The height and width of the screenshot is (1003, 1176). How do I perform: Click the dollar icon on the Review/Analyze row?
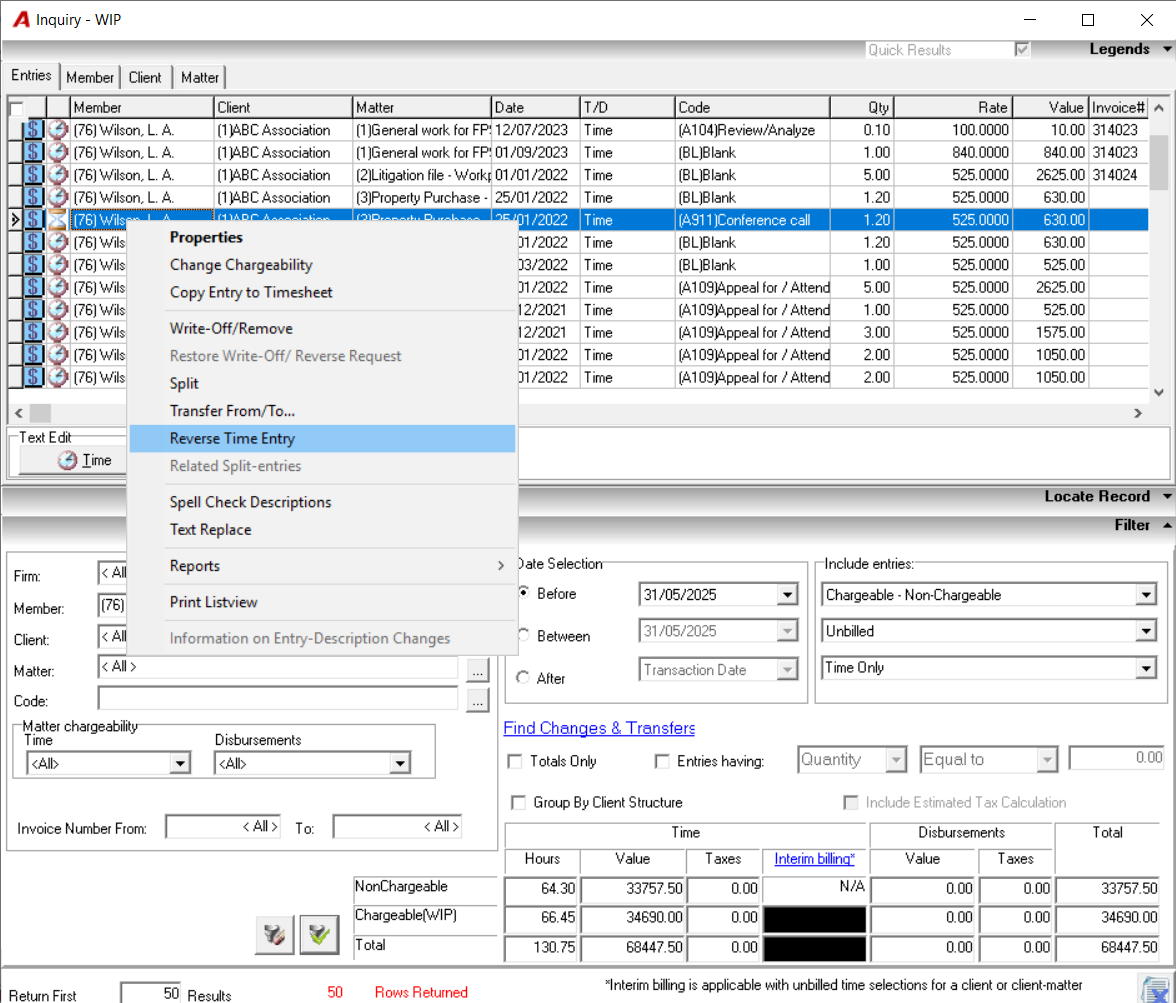pos(34,130)
